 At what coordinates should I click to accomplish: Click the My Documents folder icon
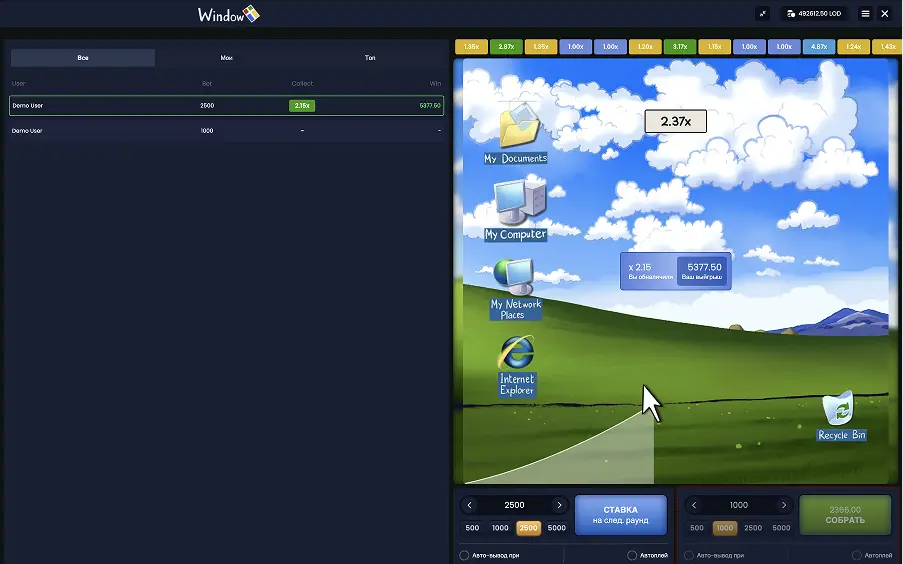point(518,124)
